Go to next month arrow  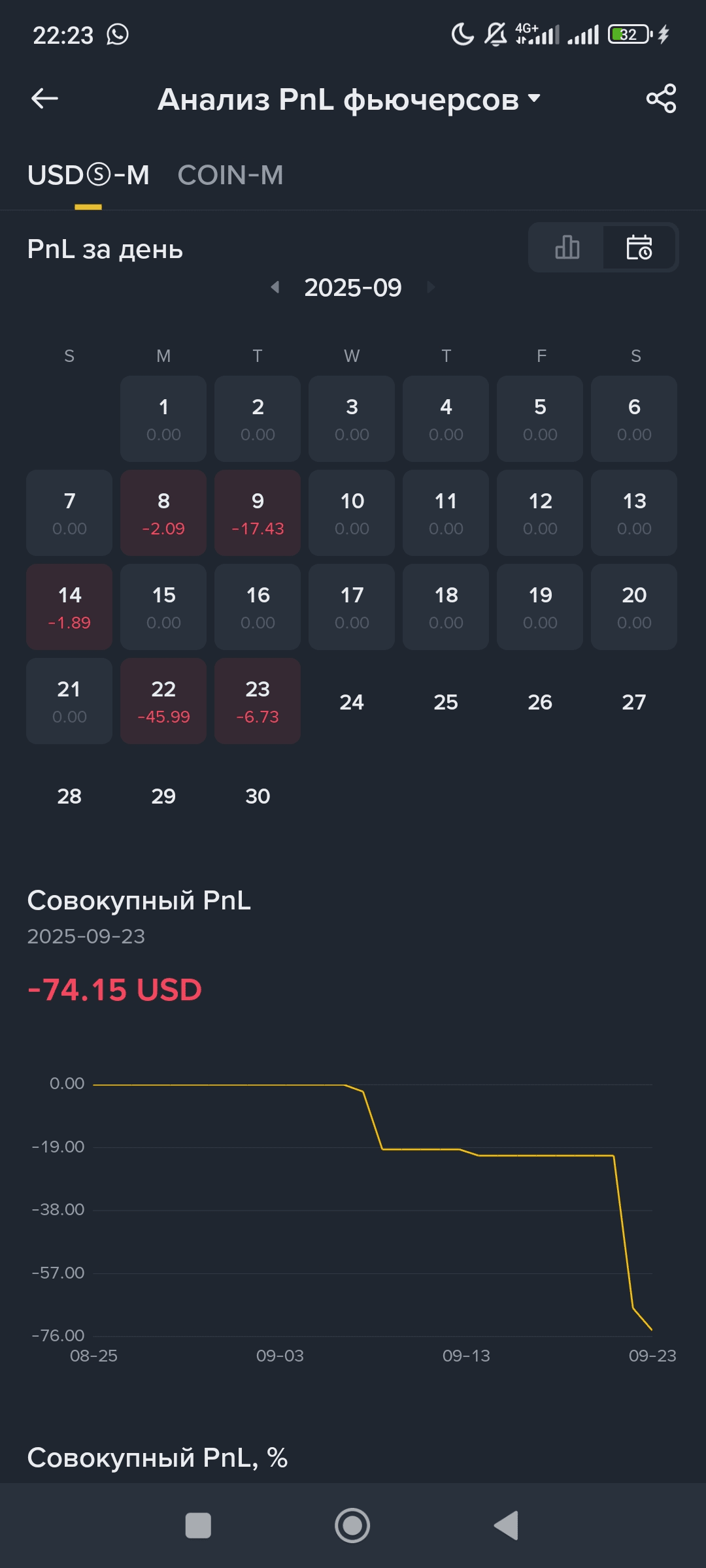[x=430, y=287]
